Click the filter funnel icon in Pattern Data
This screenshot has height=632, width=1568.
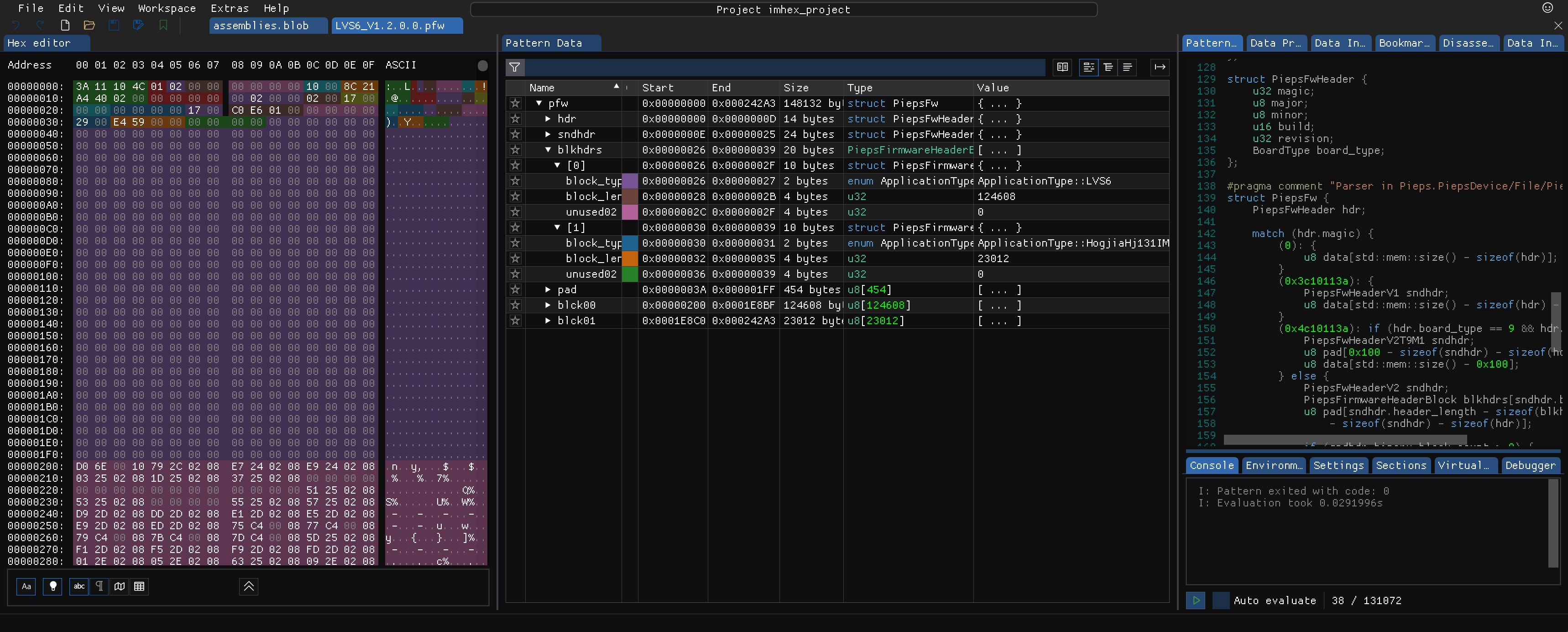tap(514, 67)
